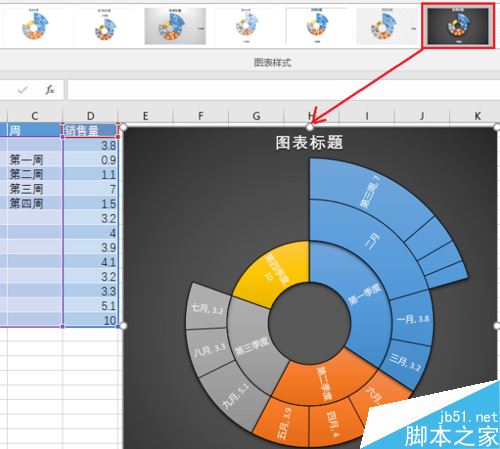500x449 pixels.
Task: Click the 八月, 3.3 segment
Action: (x=210, y=350)
